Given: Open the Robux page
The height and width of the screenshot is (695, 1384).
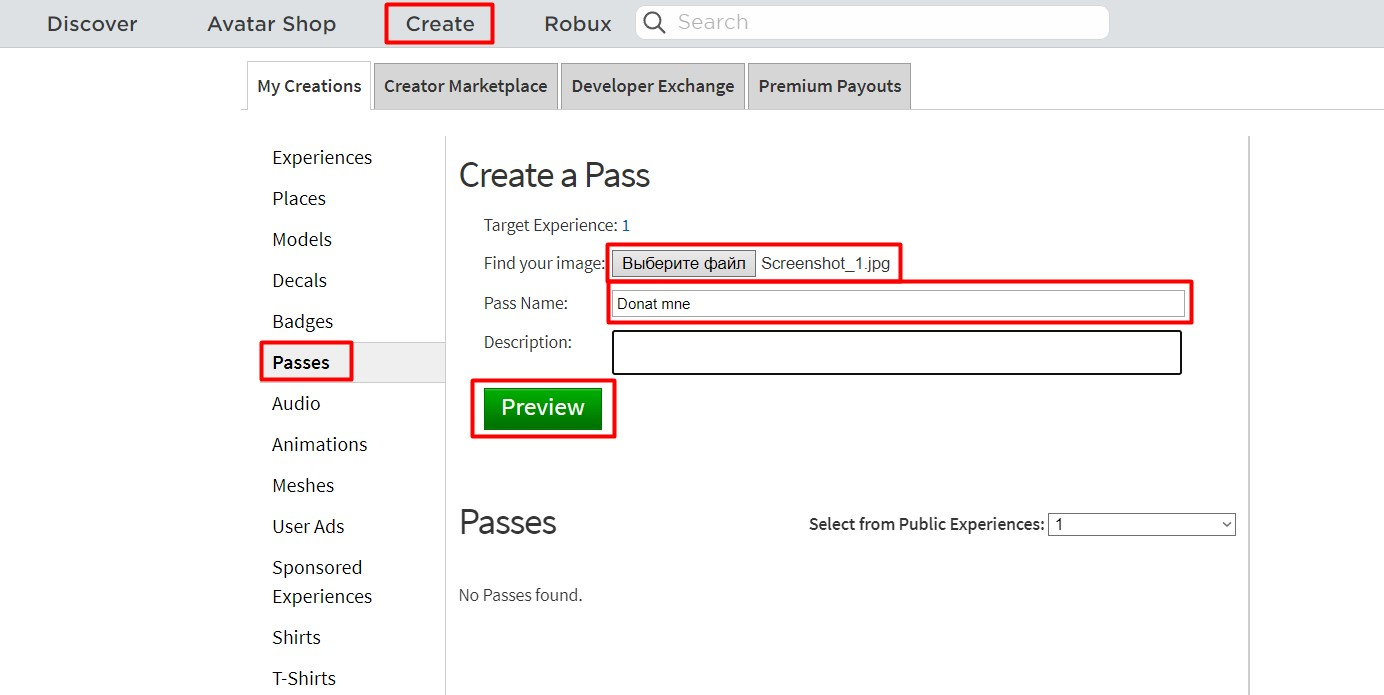Looking at the screenshot, I should point(577,24).
